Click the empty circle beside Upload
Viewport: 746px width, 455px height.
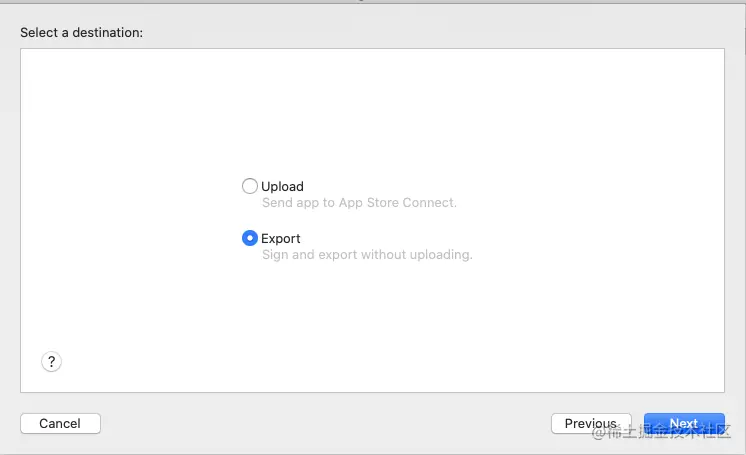tap(250, 186)
